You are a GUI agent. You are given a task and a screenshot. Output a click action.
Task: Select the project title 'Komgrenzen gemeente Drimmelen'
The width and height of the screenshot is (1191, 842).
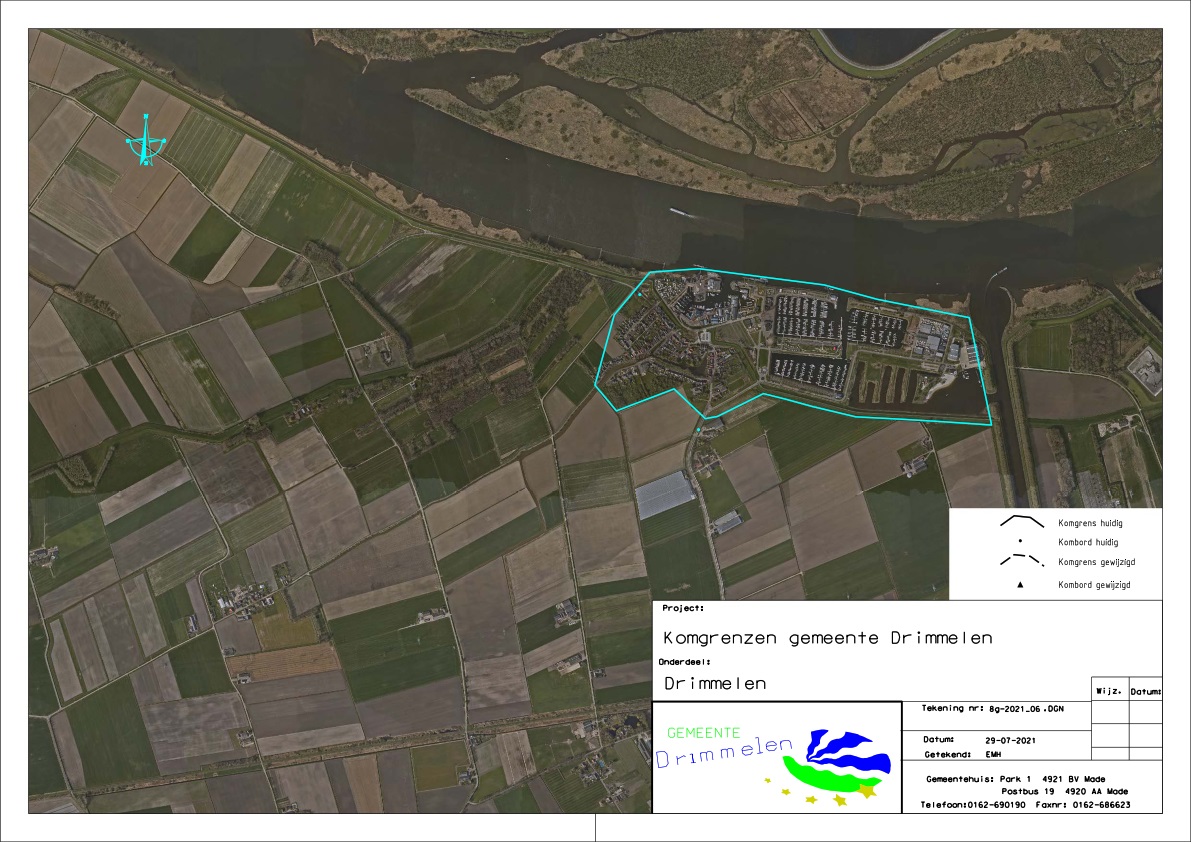[x=827, y=638]
